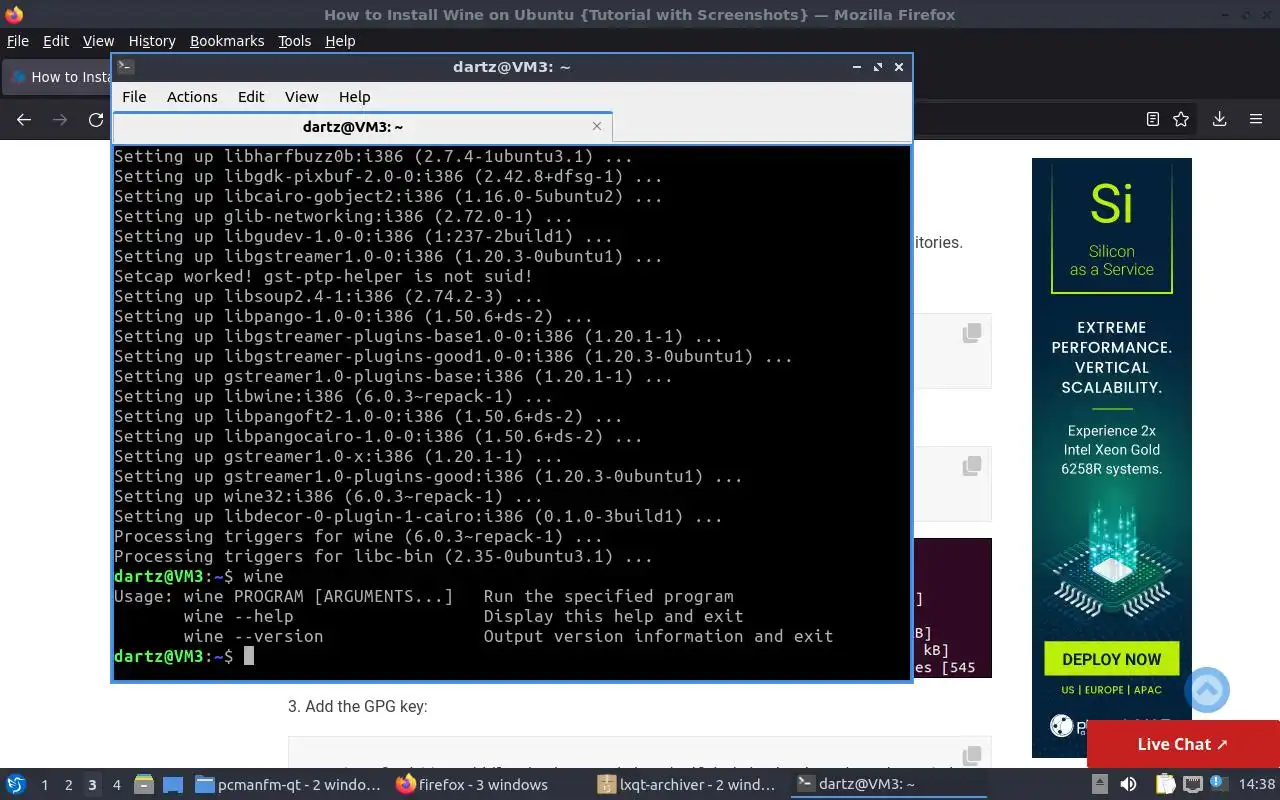
Task: Open removable media tray icon
Action: click(1099, 785)
